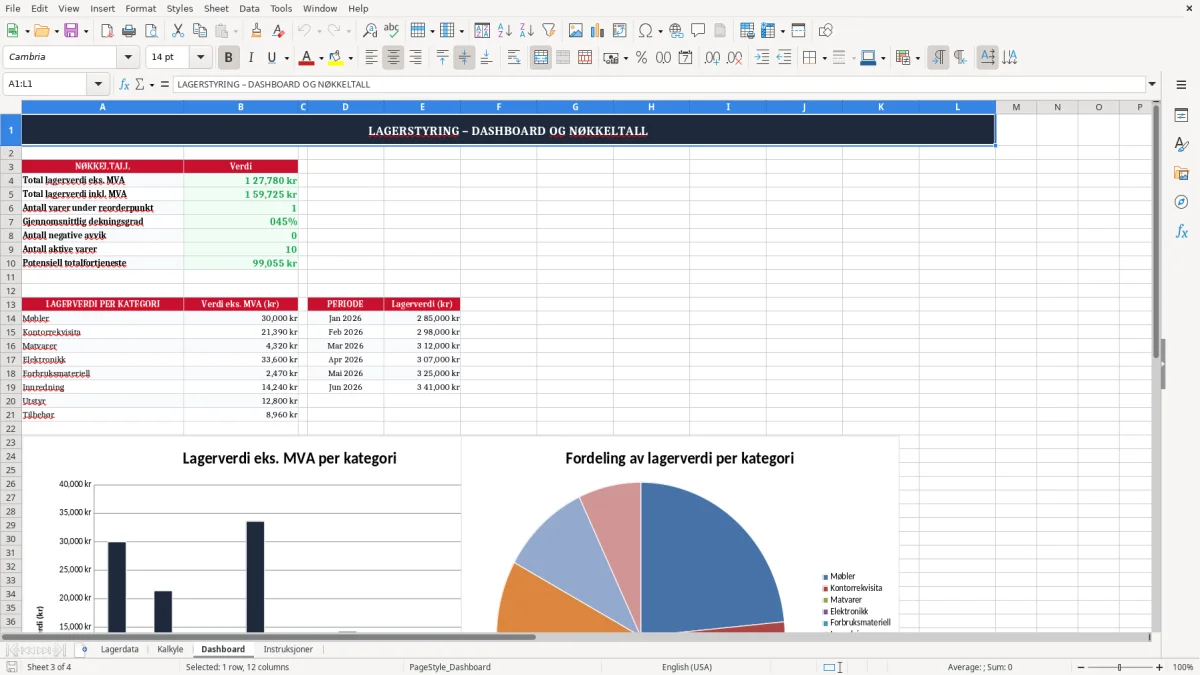Add Decimal Place icon
The image size is (1200, 675).
pos(713,58)
